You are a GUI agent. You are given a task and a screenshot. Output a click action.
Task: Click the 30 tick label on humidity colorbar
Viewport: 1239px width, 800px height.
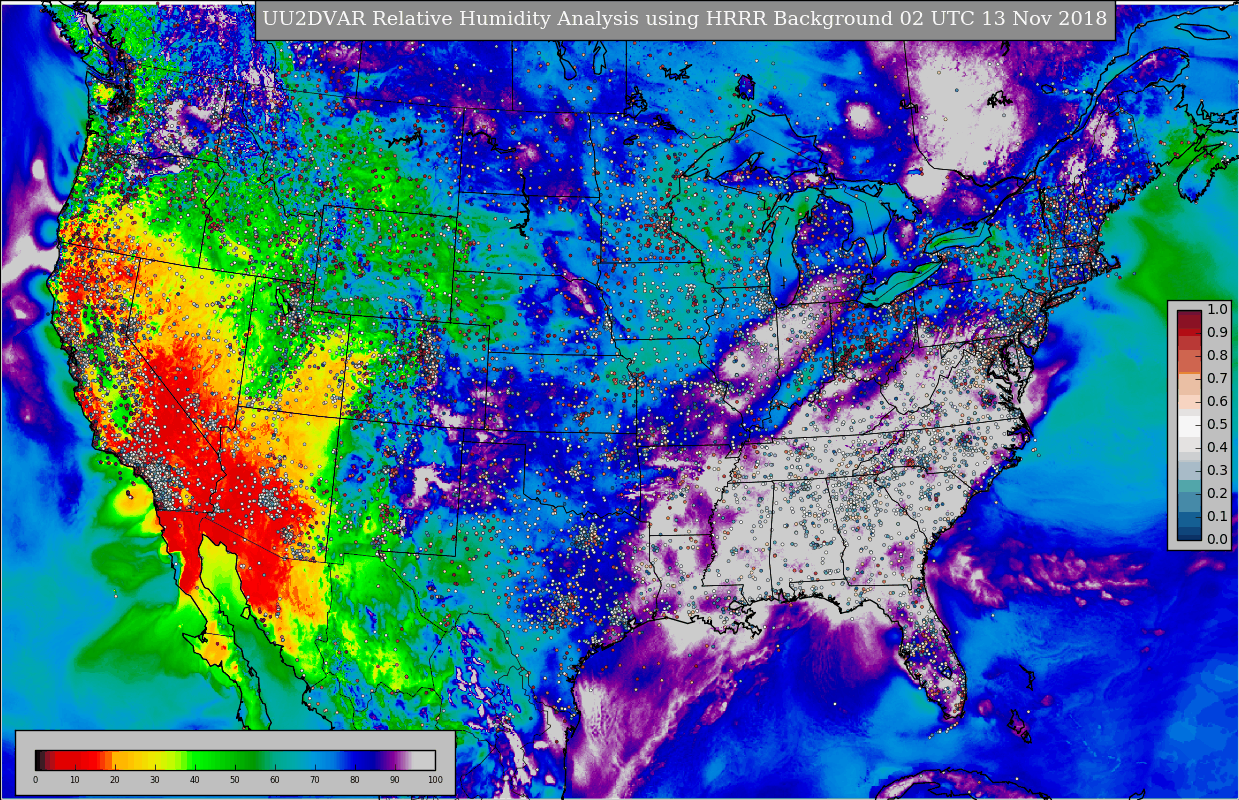tap(155, 780)
